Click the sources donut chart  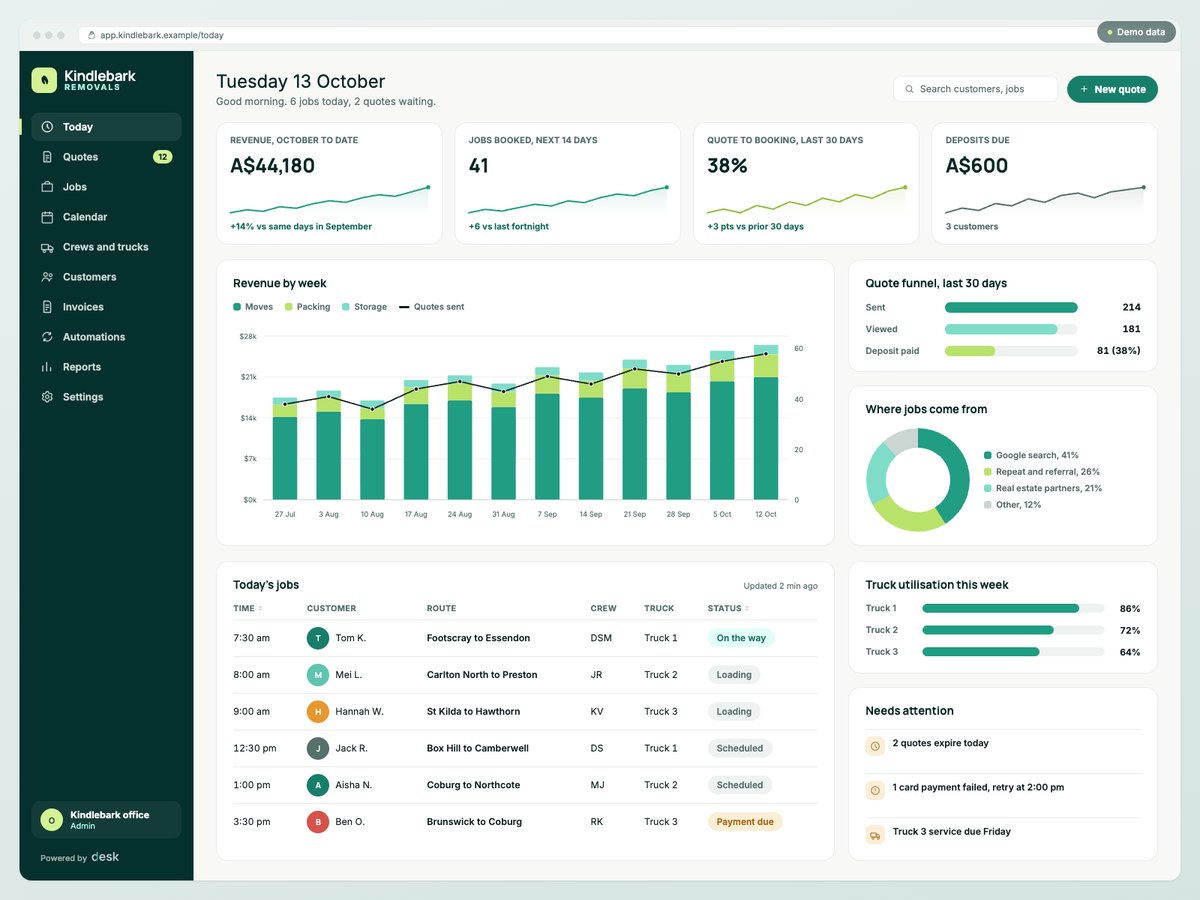[x=918, y=480]
